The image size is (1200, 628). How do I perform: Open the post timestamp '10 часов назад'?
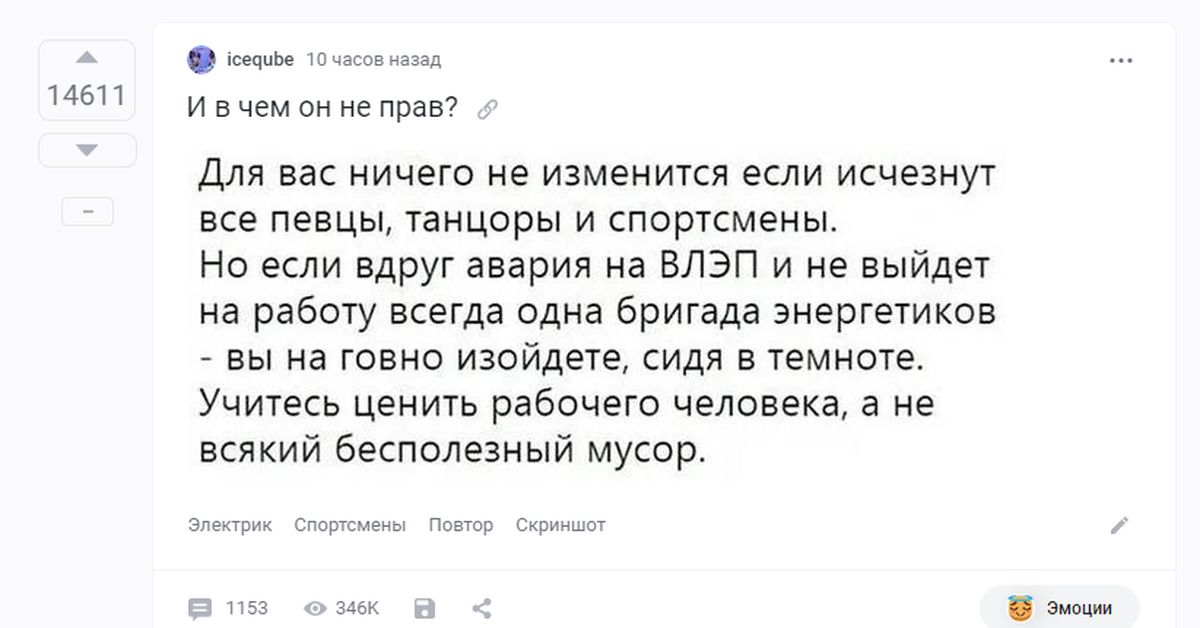[x=372, y=60]
